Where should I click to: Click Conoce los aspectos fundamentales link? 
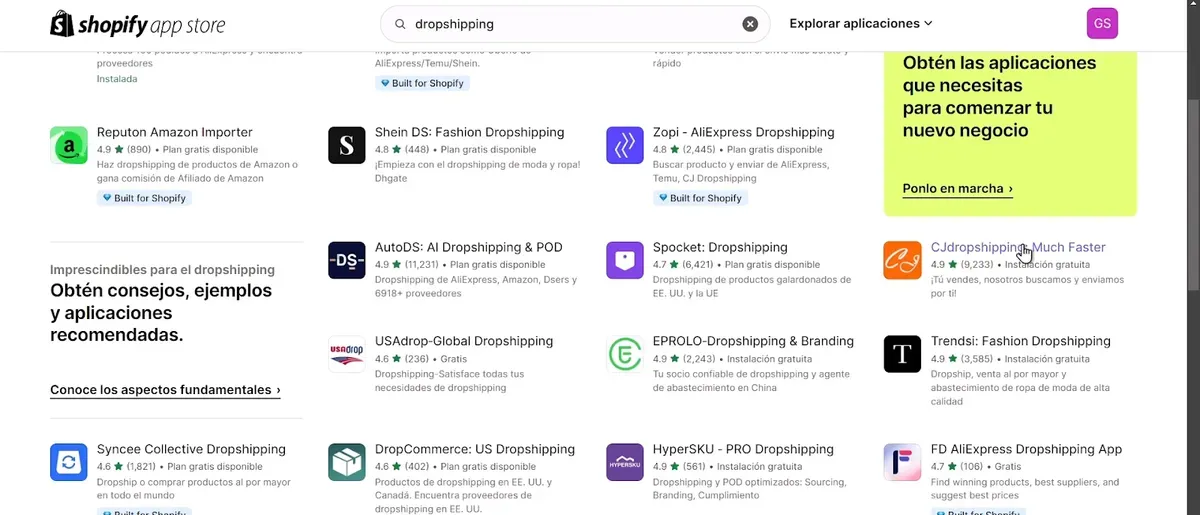pyautogui.click(x=165, y=390)
